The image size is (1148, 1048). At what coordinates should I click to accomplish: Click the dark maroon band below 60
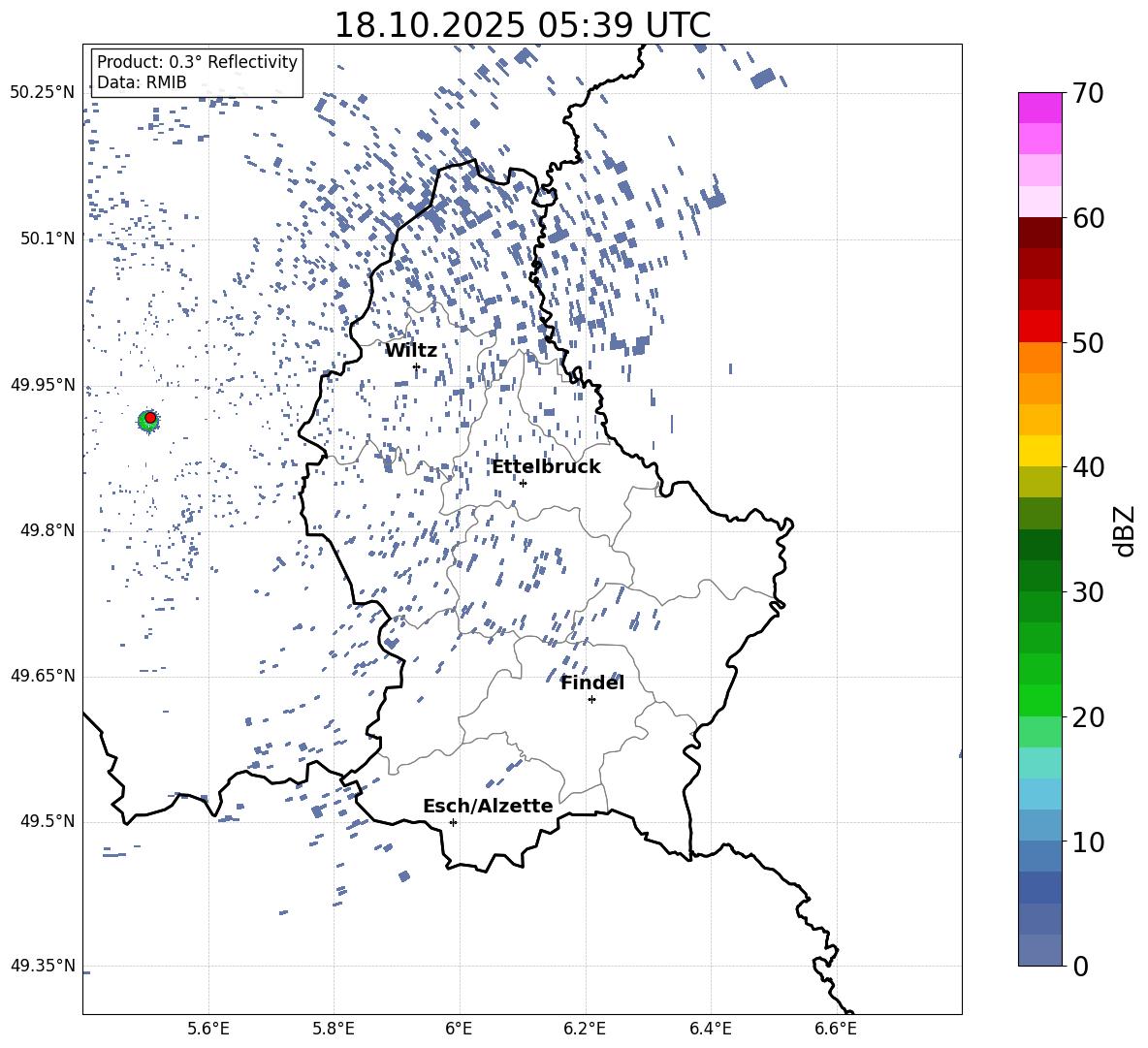[1039, 233]
